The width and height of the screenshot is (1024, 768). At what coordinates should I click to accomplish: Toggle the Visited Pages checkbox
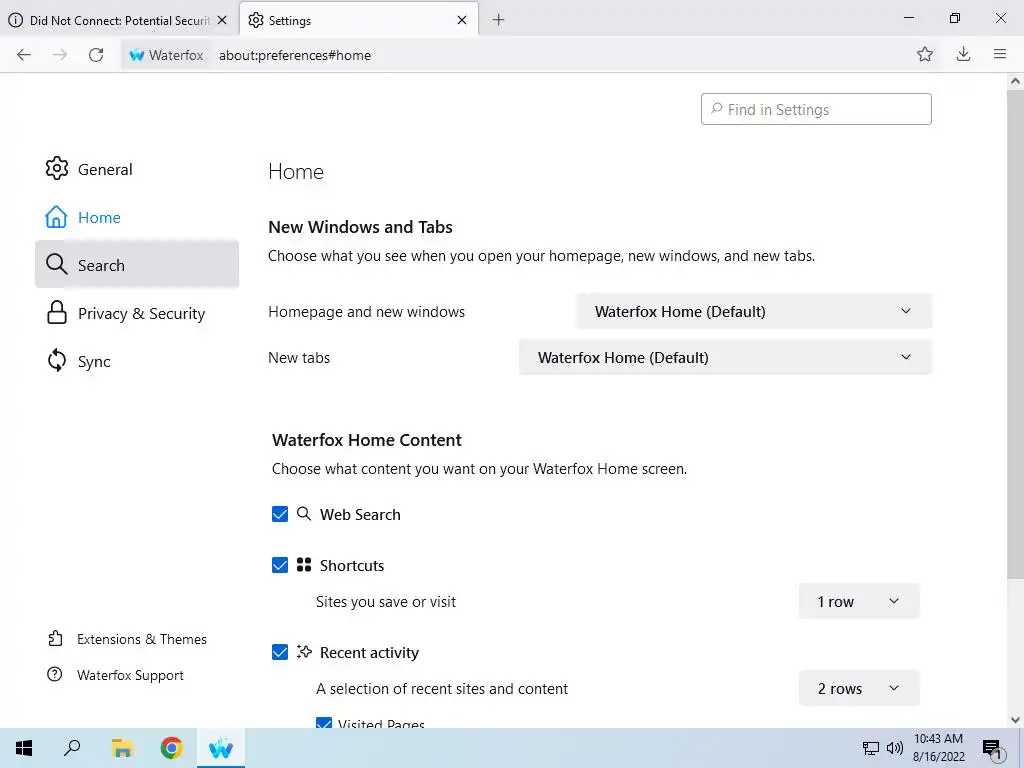[324, 722]
